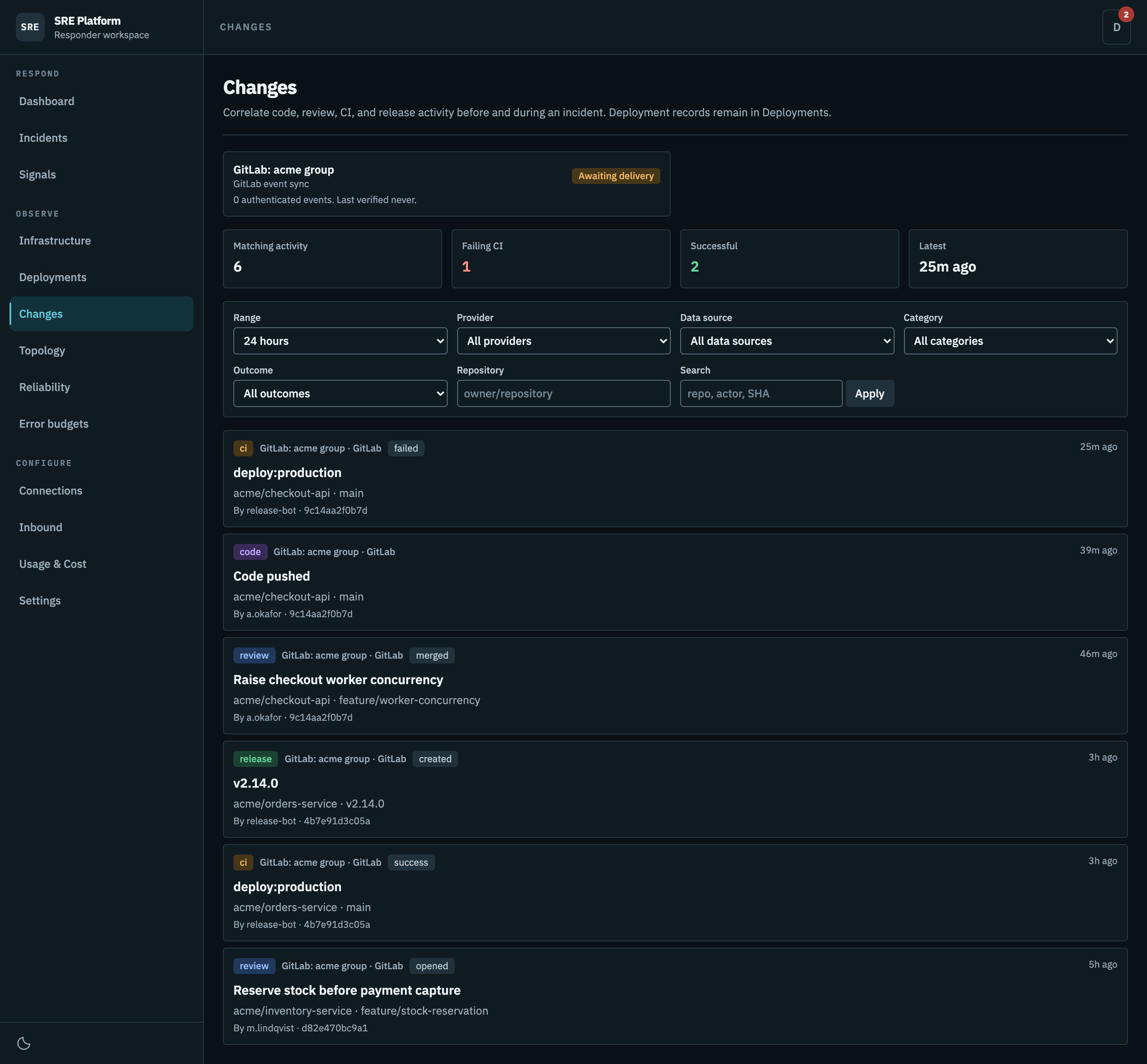Screen dimensions: 1147x1064
Task: Open the Code pushed event
Action: coord(675,582)
